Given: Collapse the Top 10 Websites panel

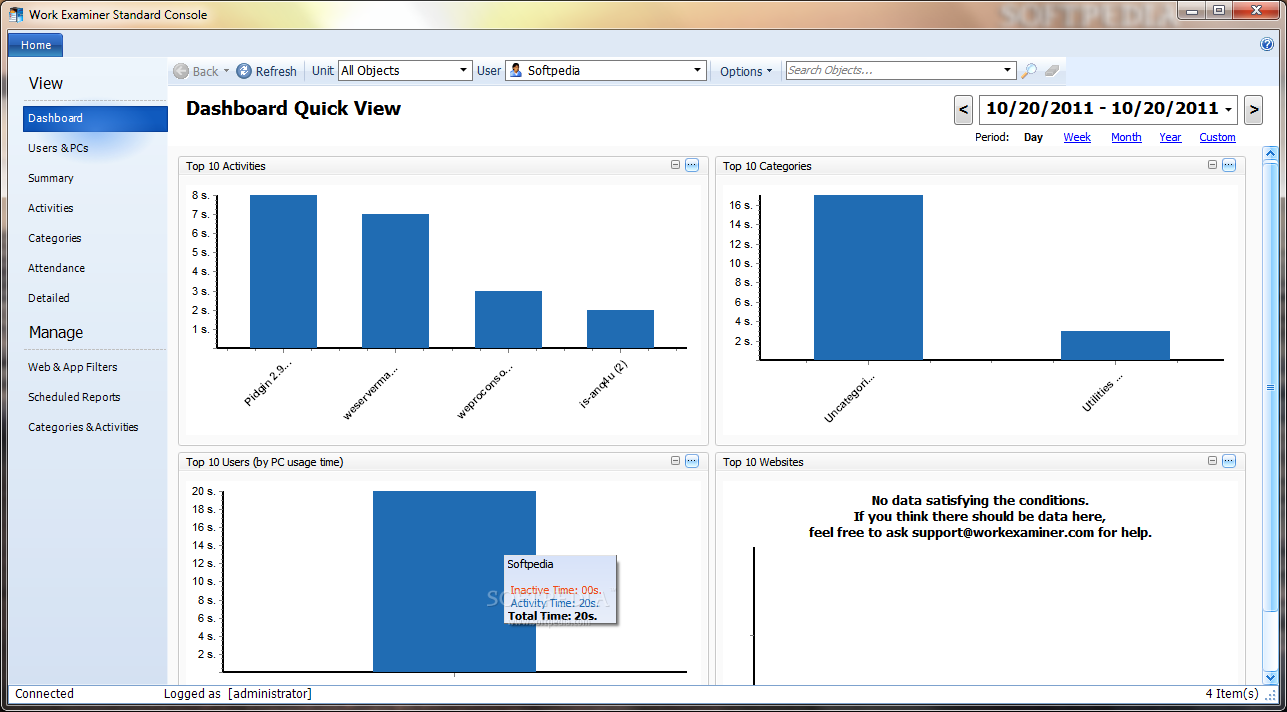Looking at the screenshot, I should tap(1212, 461).
